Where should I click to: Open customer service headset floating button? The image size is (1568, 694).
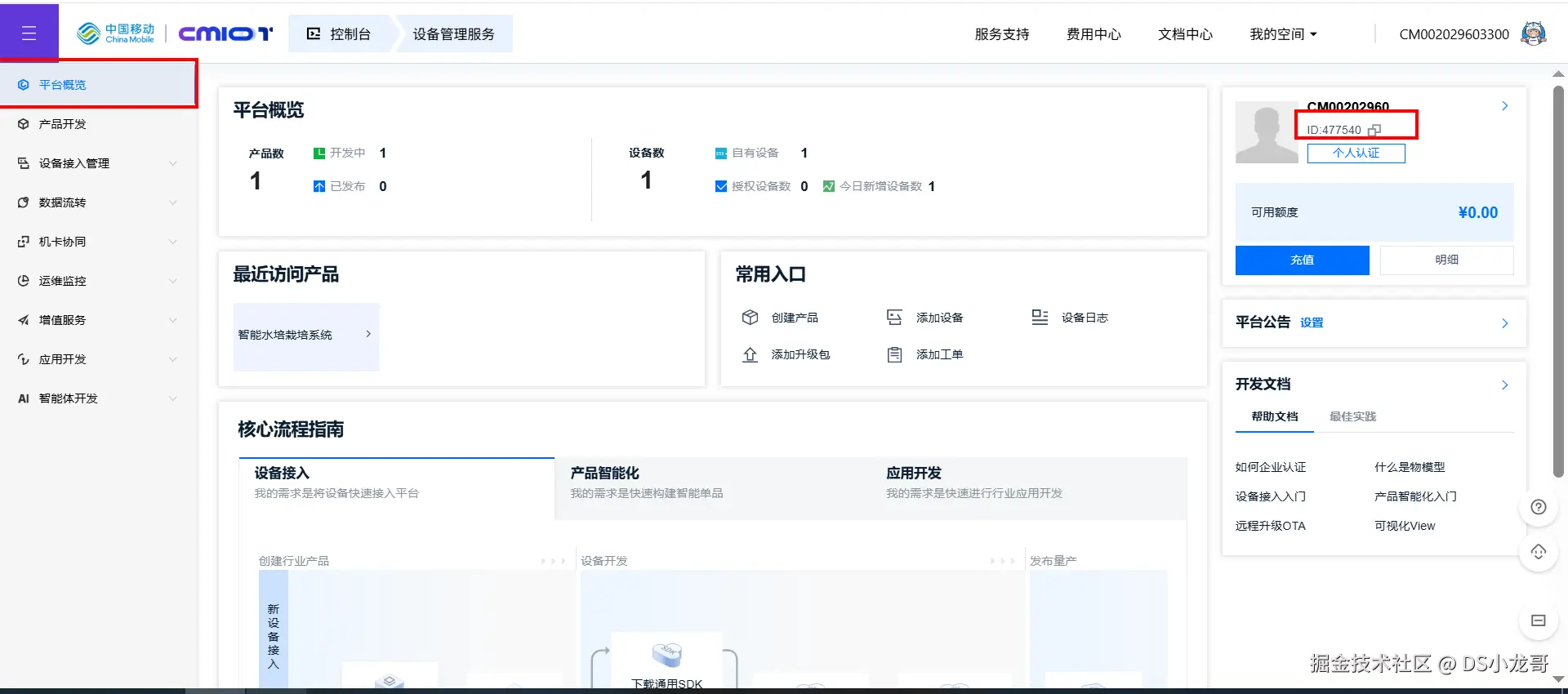click(x=1539, y=553)
